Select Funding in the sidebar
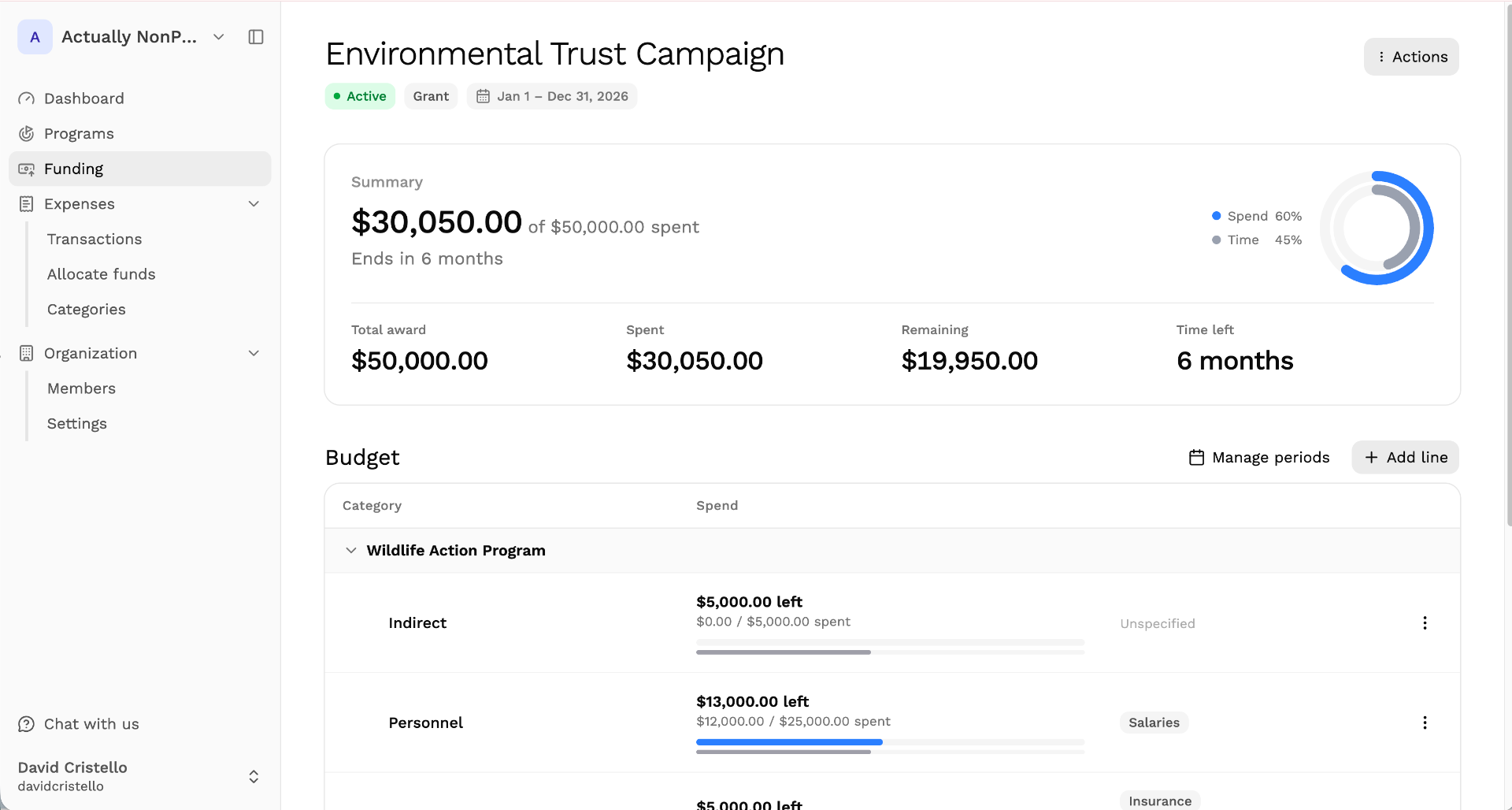 coord(140,169)
